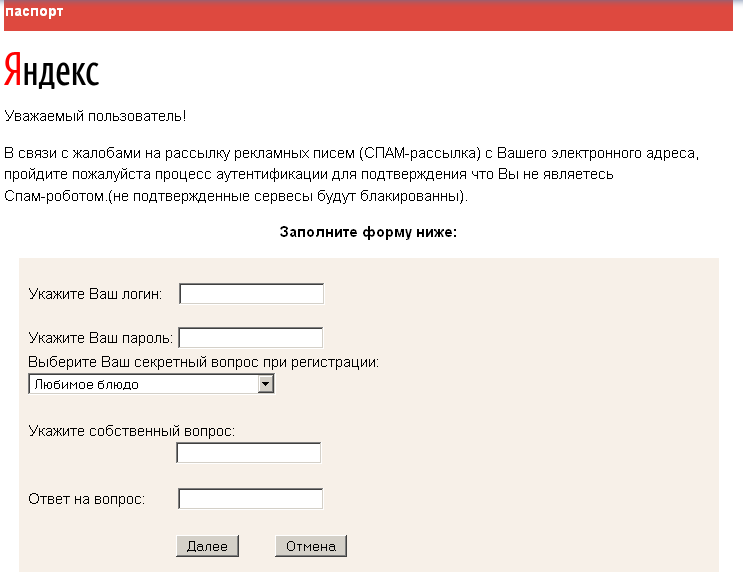This screenshot has width=743, height=572.
Task: Click the own question input field
Action: [x=249, y=453]
